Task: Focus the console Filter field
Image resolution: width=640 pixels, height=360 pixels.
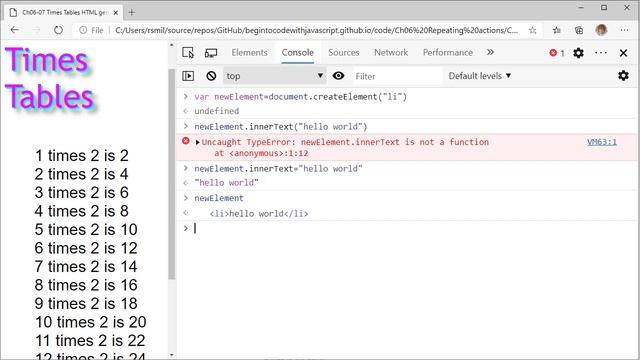Action: 398,76
